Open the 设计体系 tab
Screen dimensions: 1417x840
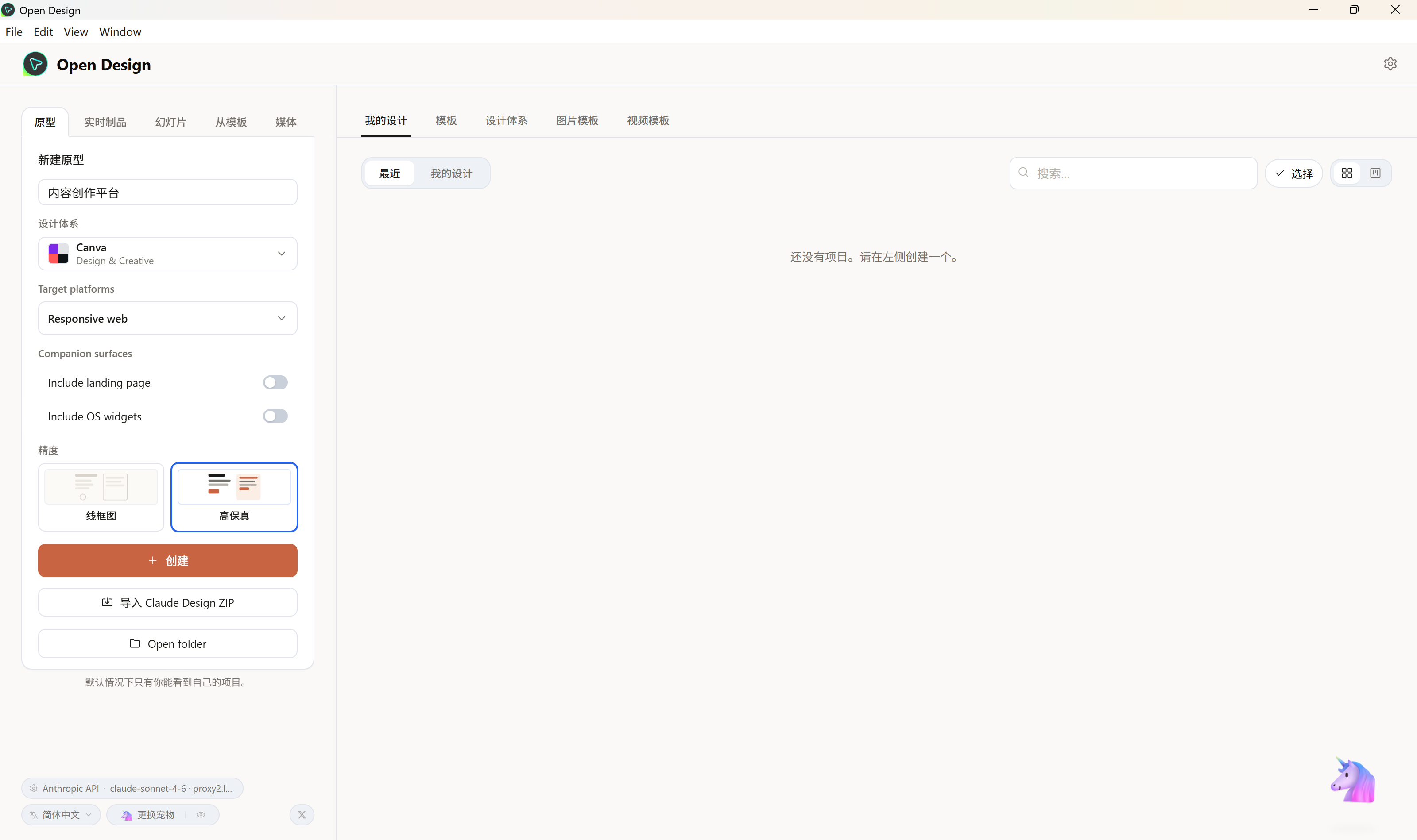click(x=506, y=120)
